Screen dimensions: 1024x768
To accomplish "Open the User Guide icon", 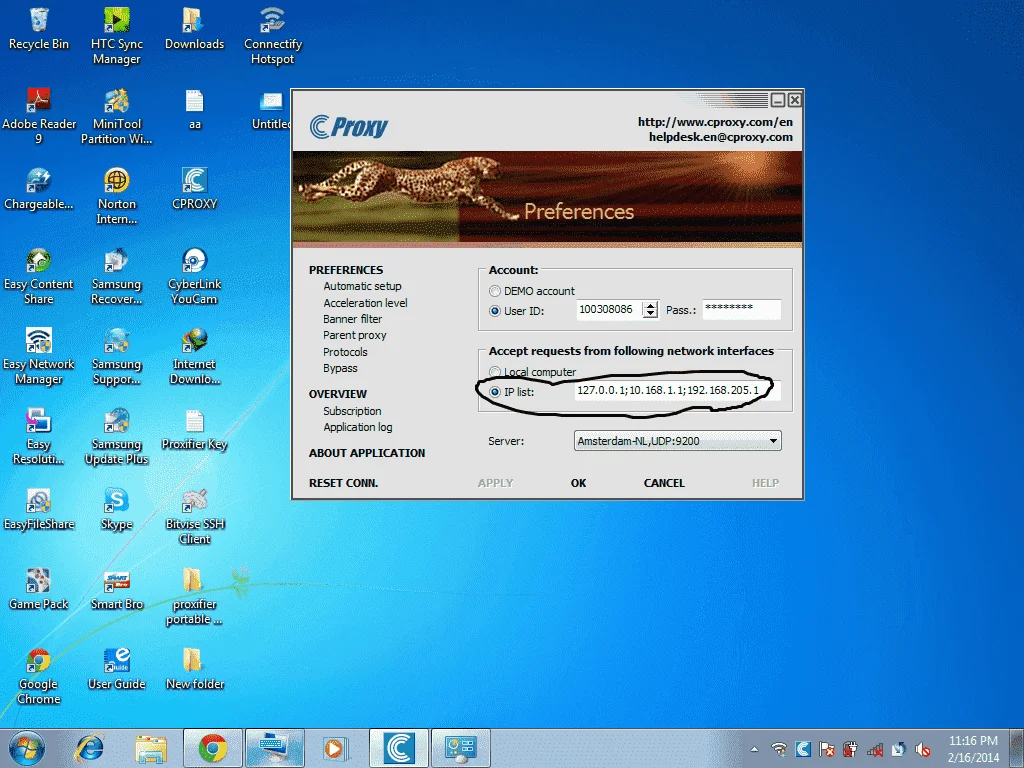I will tap(116, 669).
